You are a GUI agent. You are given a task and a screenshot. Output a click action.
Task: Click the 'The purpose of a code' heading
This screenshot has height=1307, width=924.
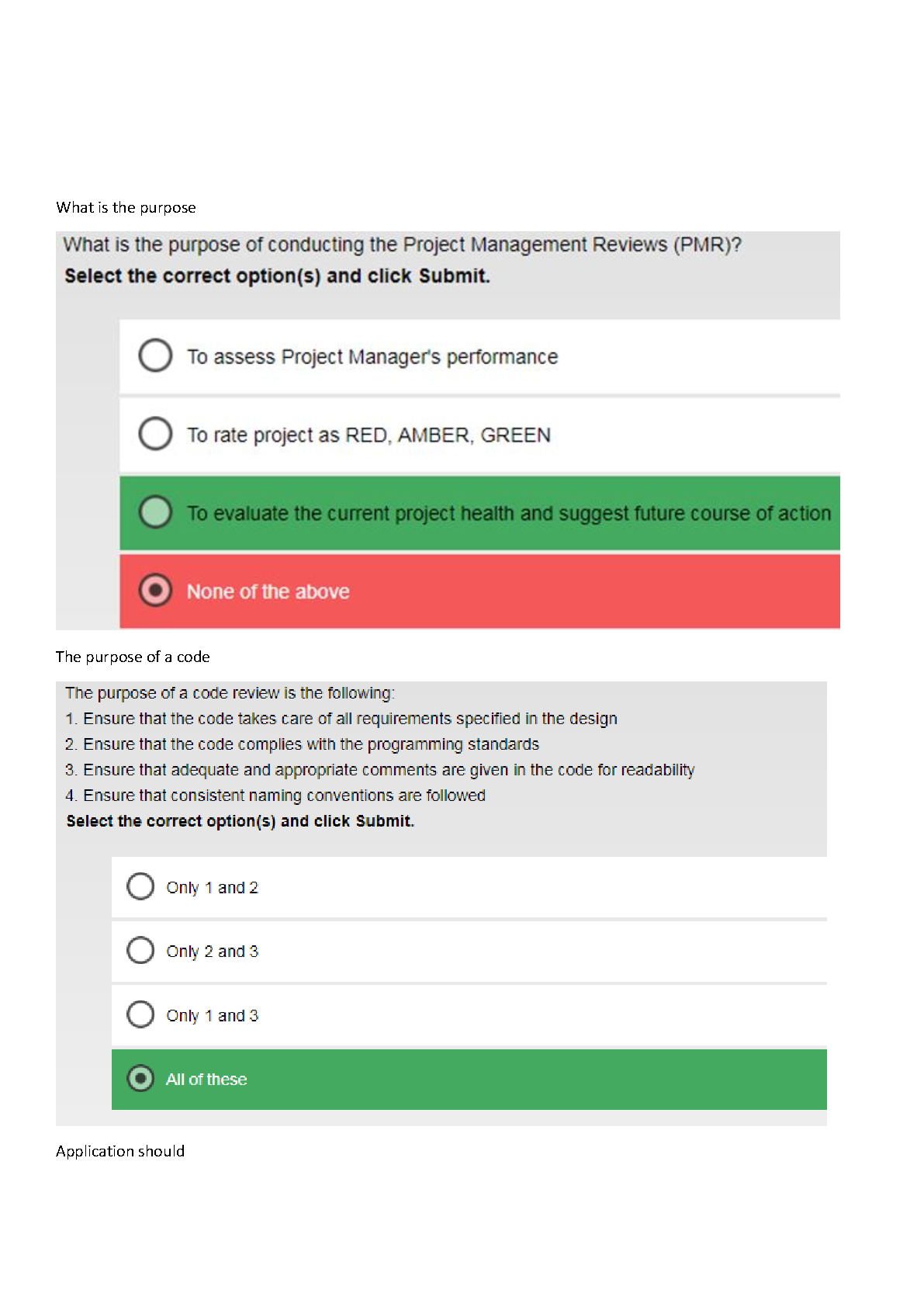(133, 657)
